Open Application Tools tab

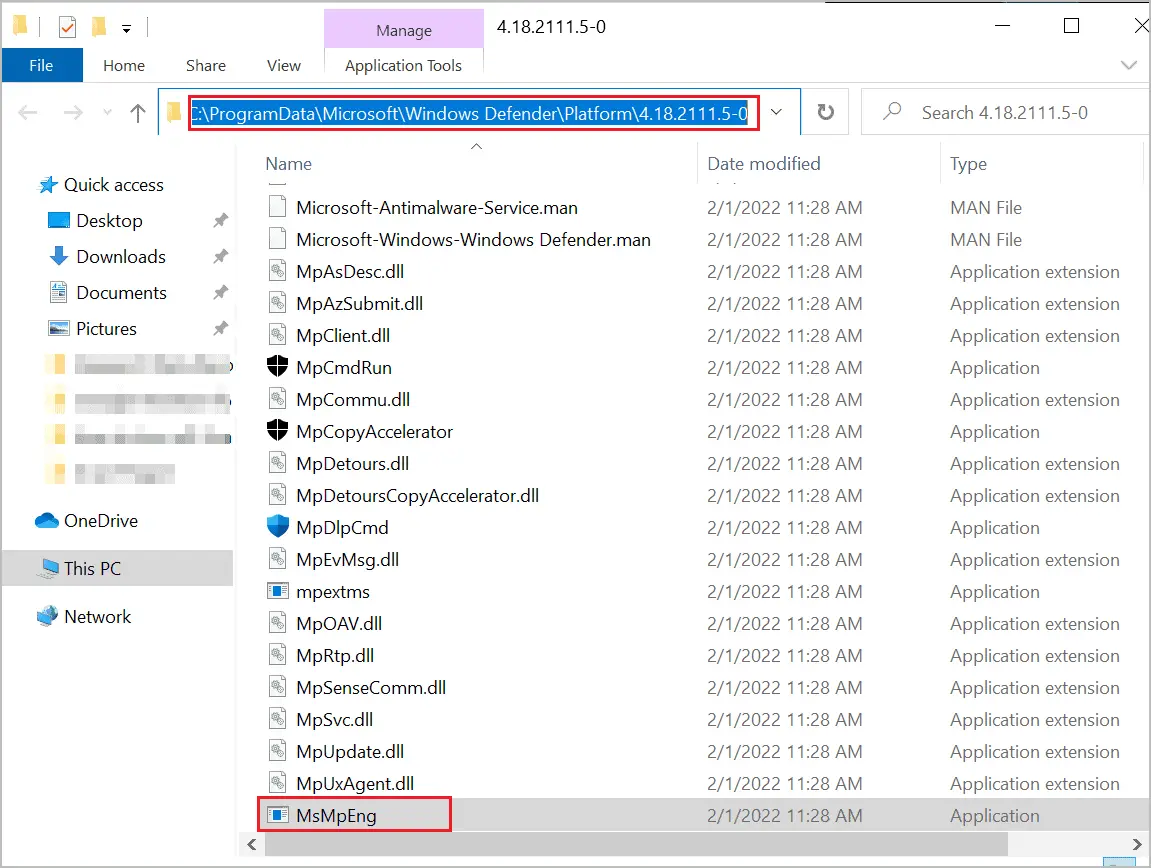pyautogui.click(x=404, y=65)
